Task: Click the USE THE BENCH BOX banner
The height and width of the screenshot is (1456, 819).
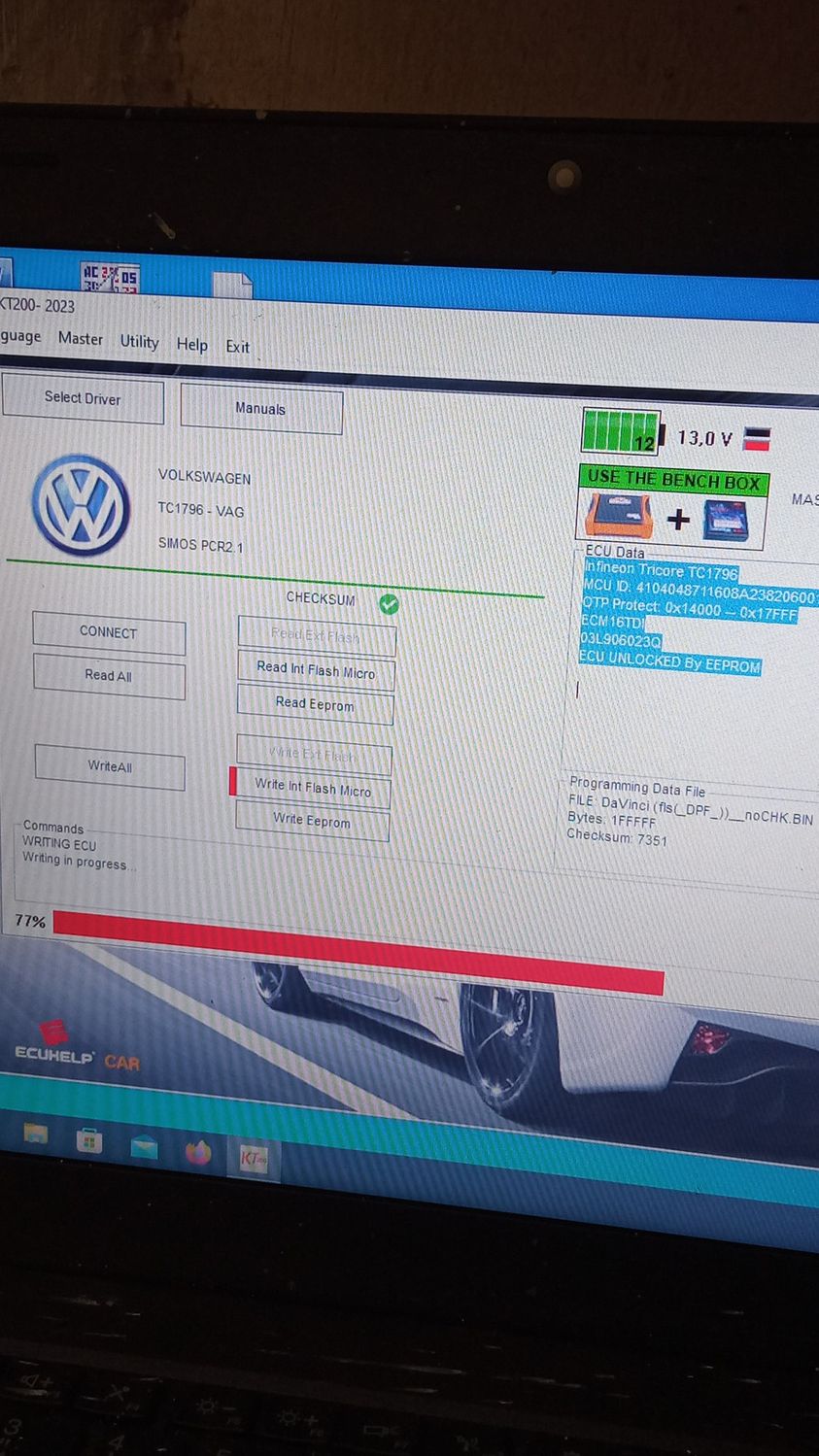Action: (x=674, y=479)
